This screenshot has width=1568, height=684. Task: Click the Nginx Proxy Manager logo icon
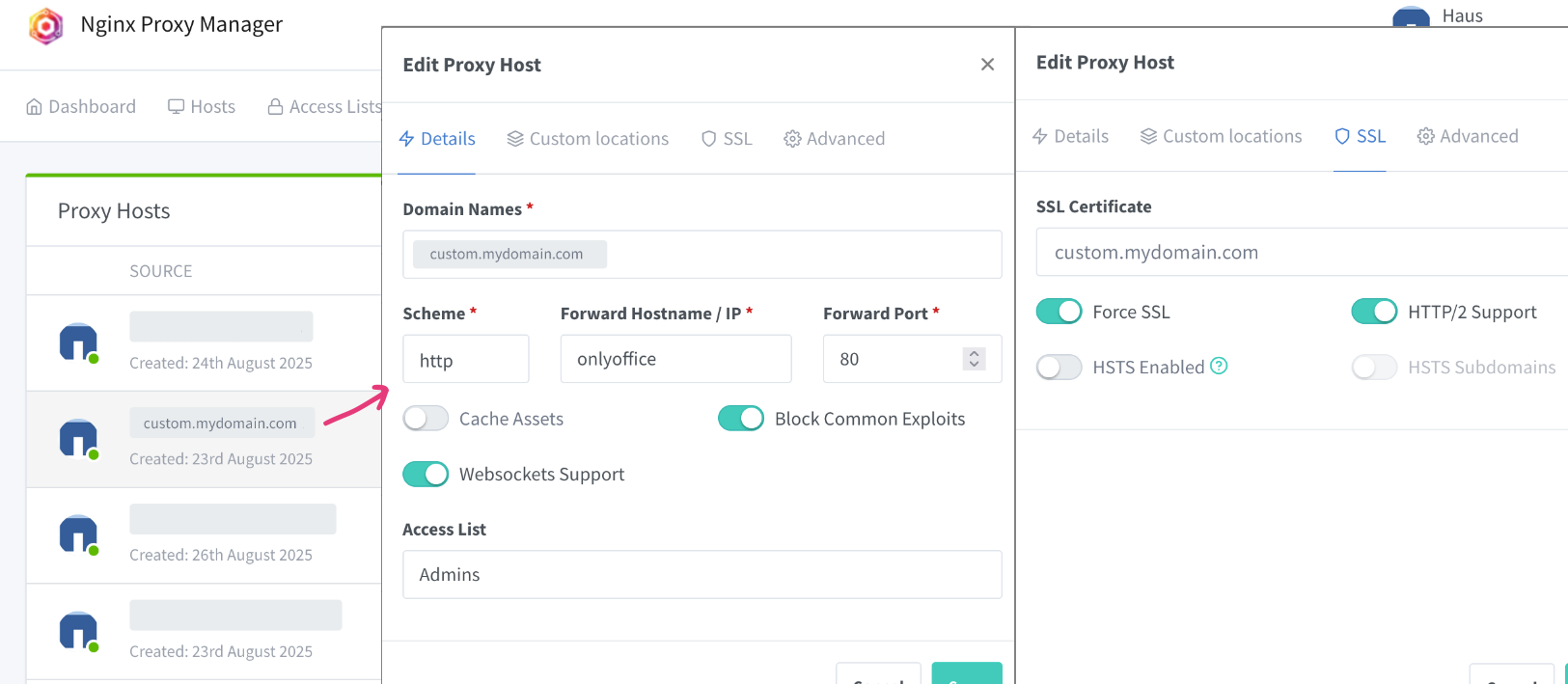(x=45, y=26)
